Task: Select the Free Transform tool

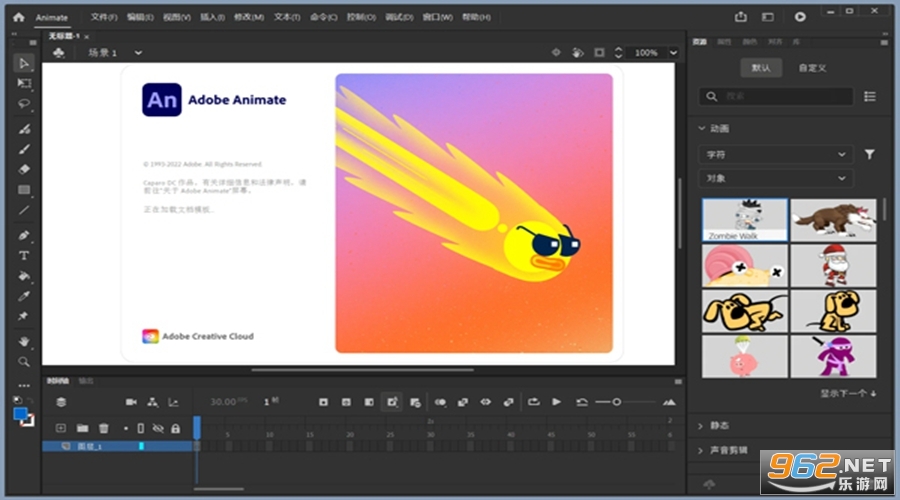Action: (x=24, y=84)
